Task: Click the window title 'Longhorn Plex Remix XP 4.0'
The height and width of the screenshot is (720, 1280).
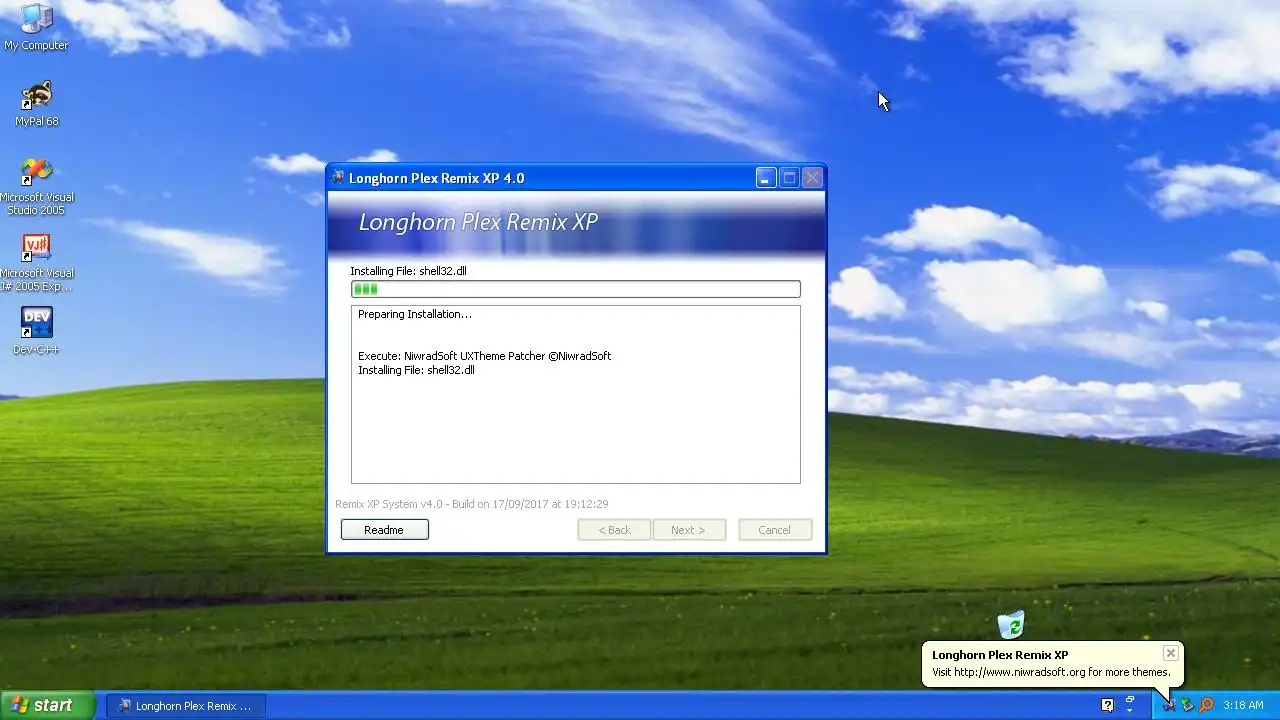Action: point(436,178)
